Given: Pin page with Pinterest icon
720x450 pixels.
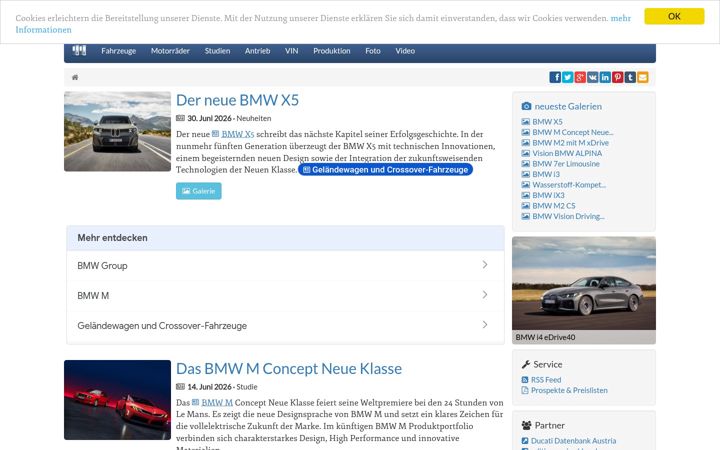Looking at the screenshot, I should pyautogui.click(x=618, y=77).
